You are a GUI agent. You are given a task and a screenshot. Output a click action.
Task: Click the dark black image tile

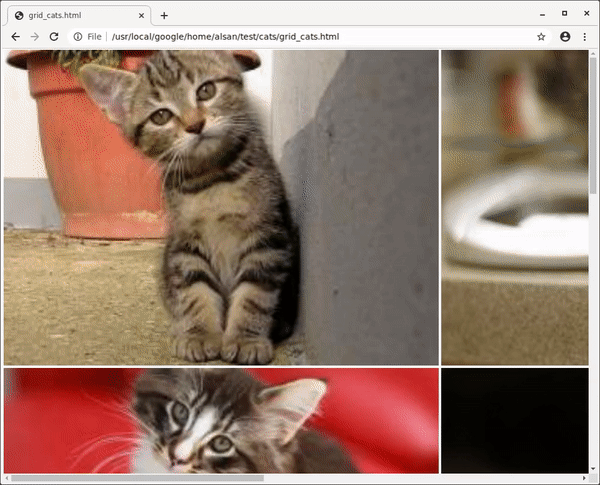pyautogui.click(x=515, y=421)
